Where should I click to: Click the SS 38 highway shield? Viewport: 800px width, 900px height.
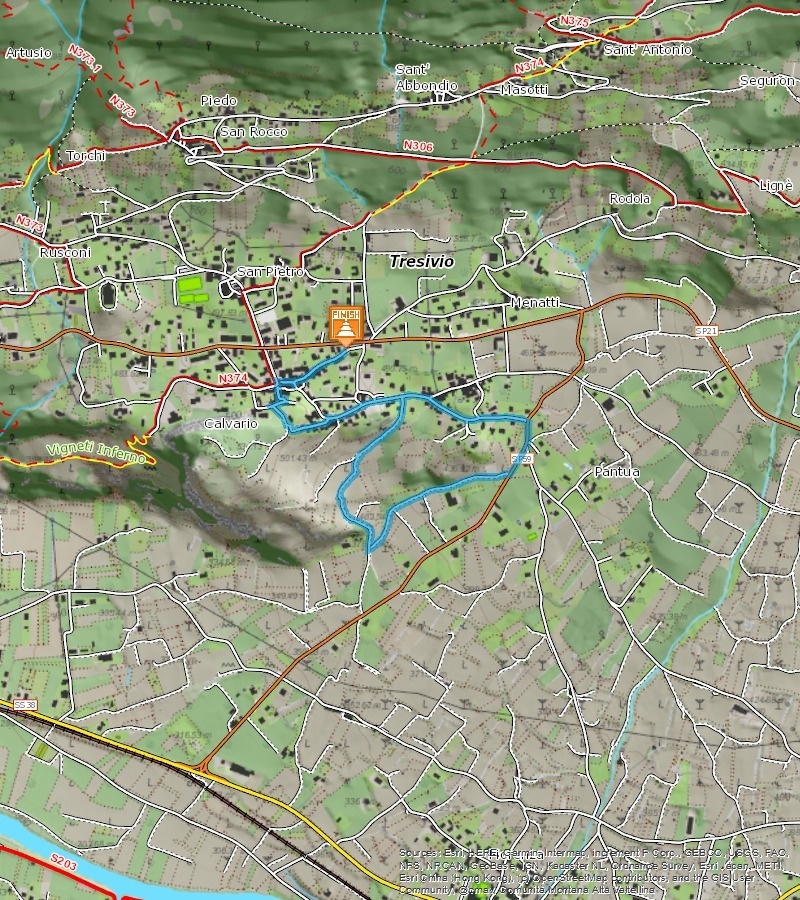24,705
